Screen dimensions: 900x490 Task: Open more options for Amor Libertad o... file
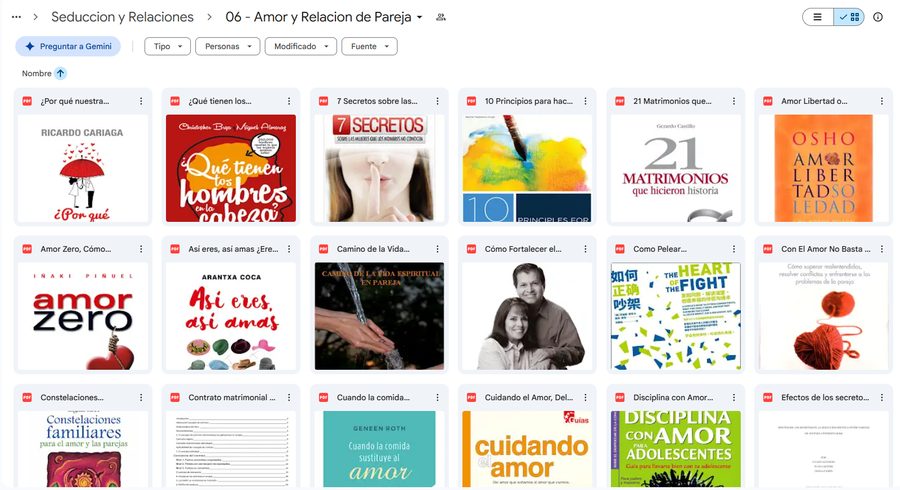tap(882, 101)
